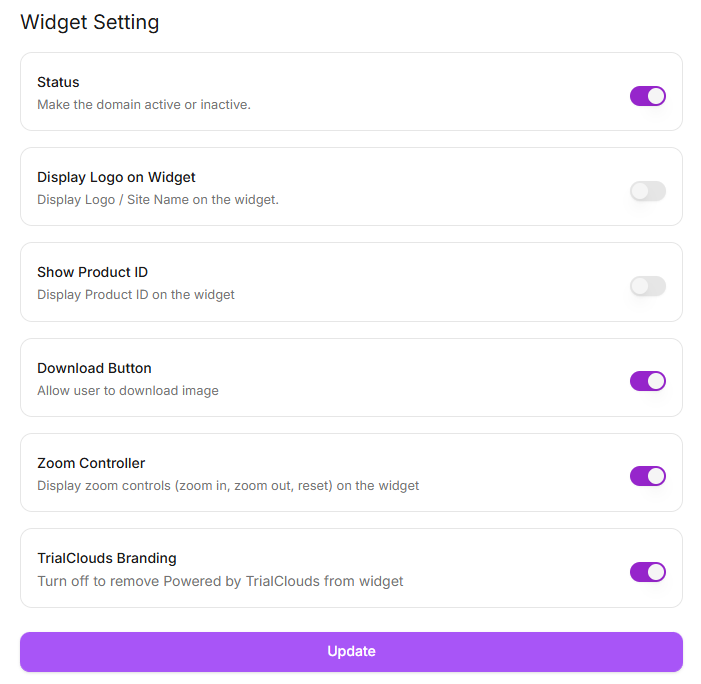Disable the Zoom Controller toggle switch
Image resolution: width=701 pixels, height=684 pixels.
tap(647, 476)
